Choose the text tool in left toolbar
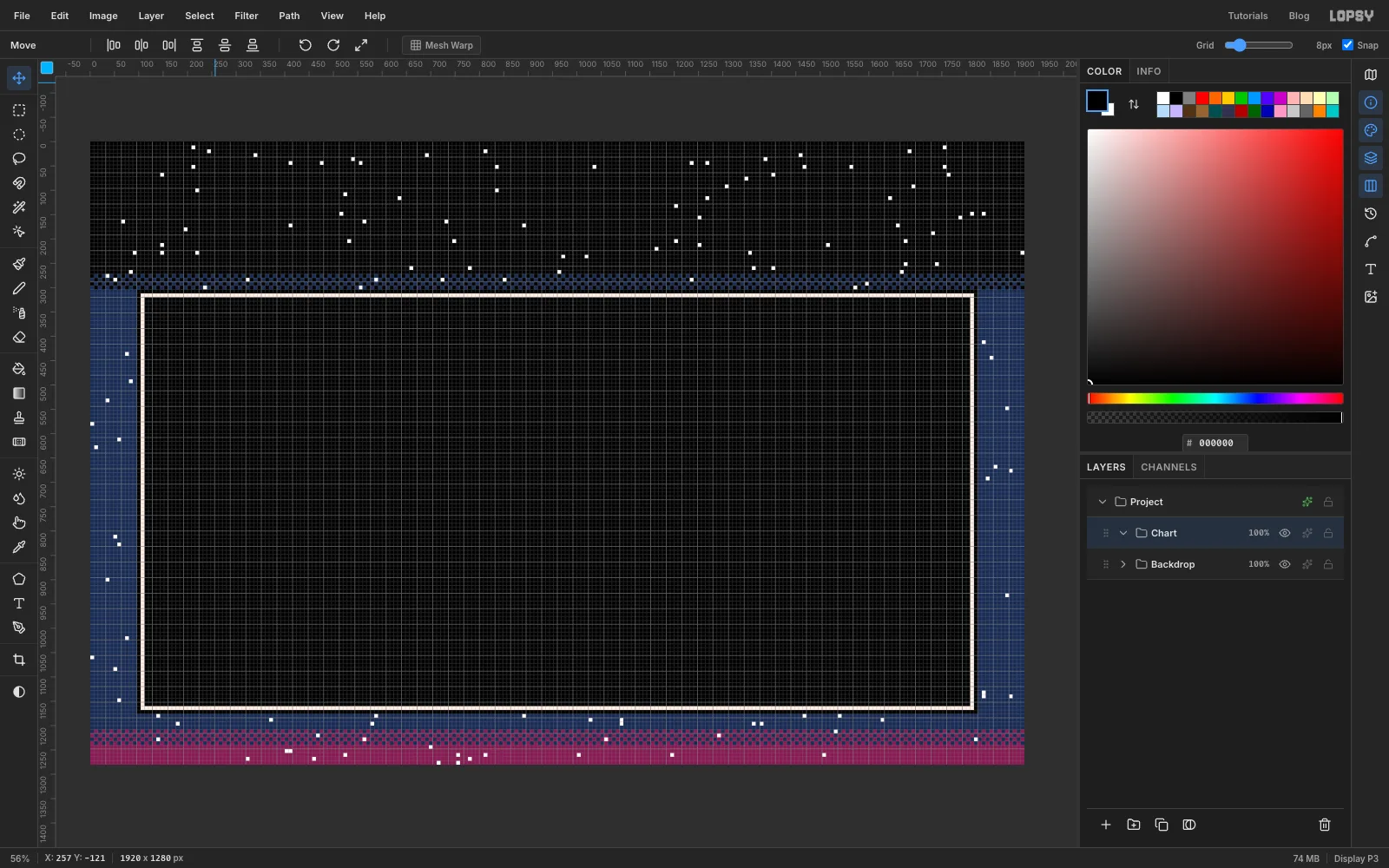The image size is (1389, 868). click(19, 603)
